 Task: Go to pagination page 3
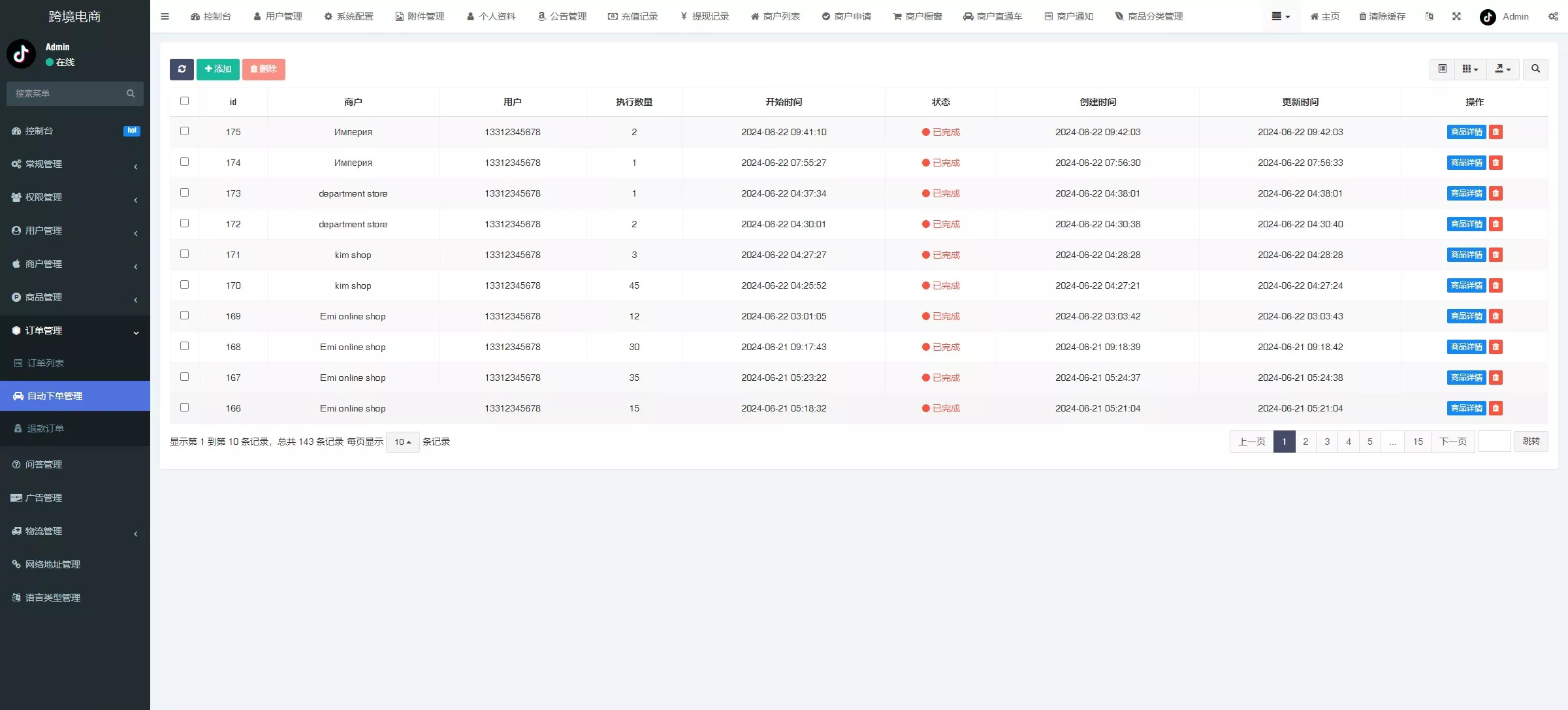pos(1326,442)
